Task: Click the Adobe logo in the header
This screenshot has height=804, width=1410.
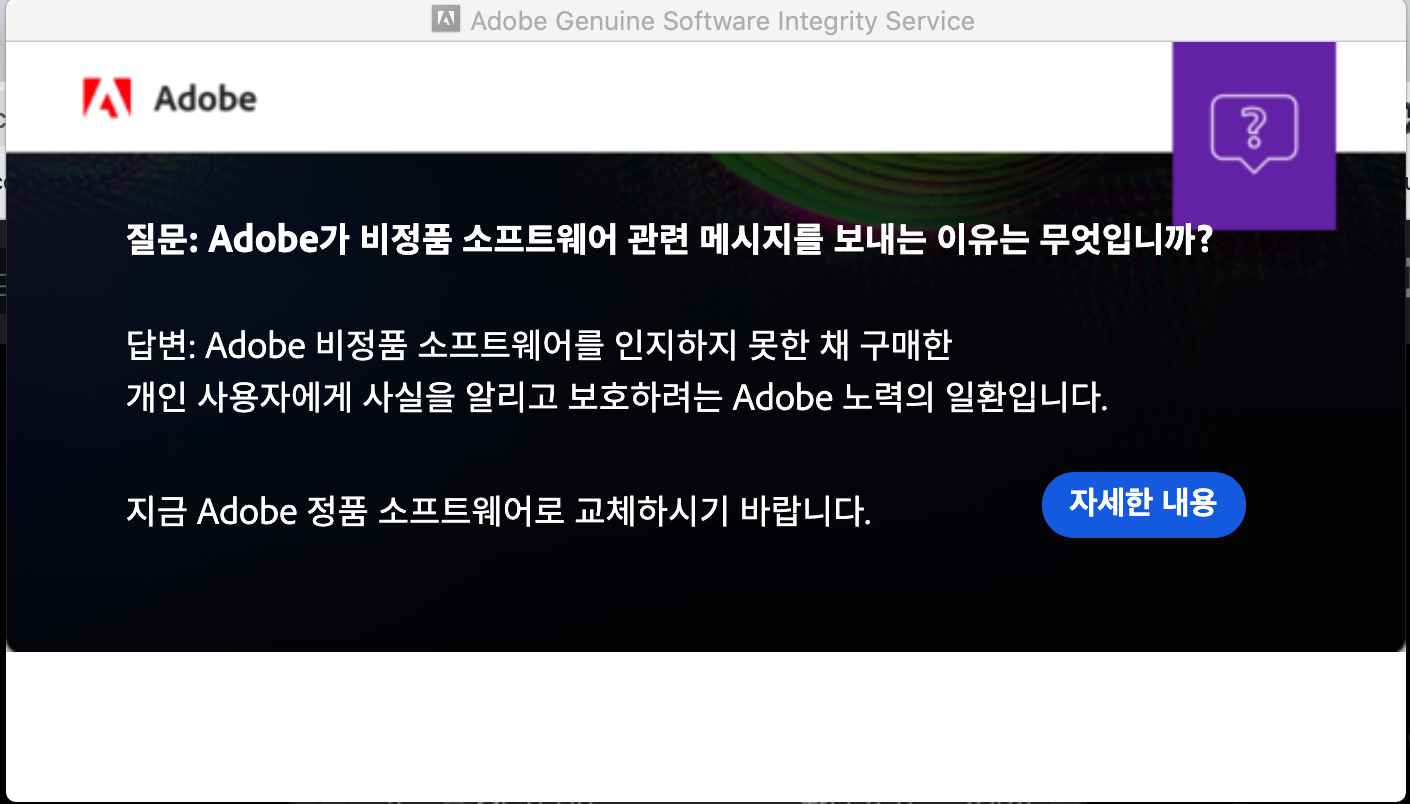Action: 169,98
